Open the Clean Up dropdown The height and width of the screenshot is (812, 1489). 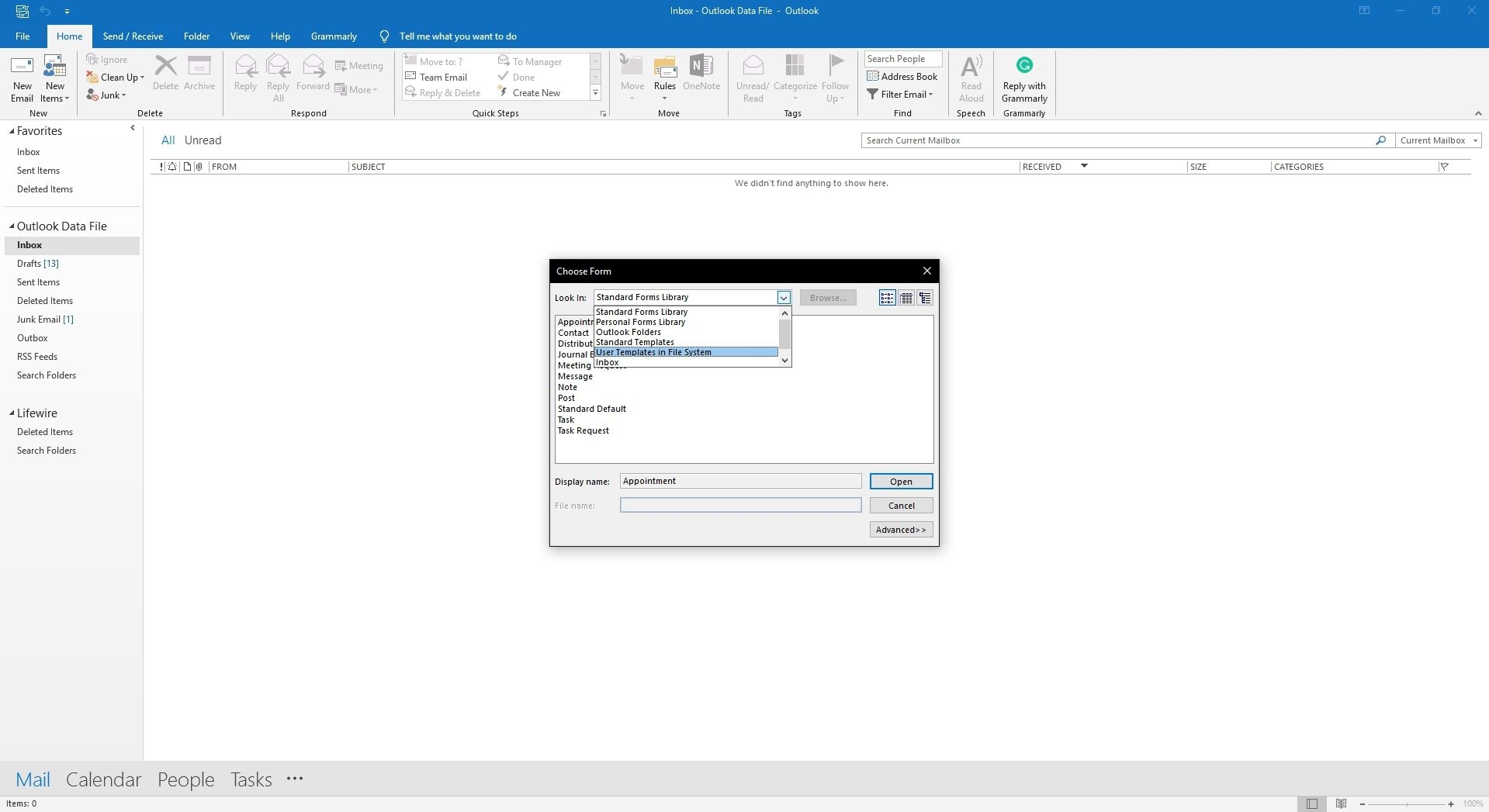[115, 78]
